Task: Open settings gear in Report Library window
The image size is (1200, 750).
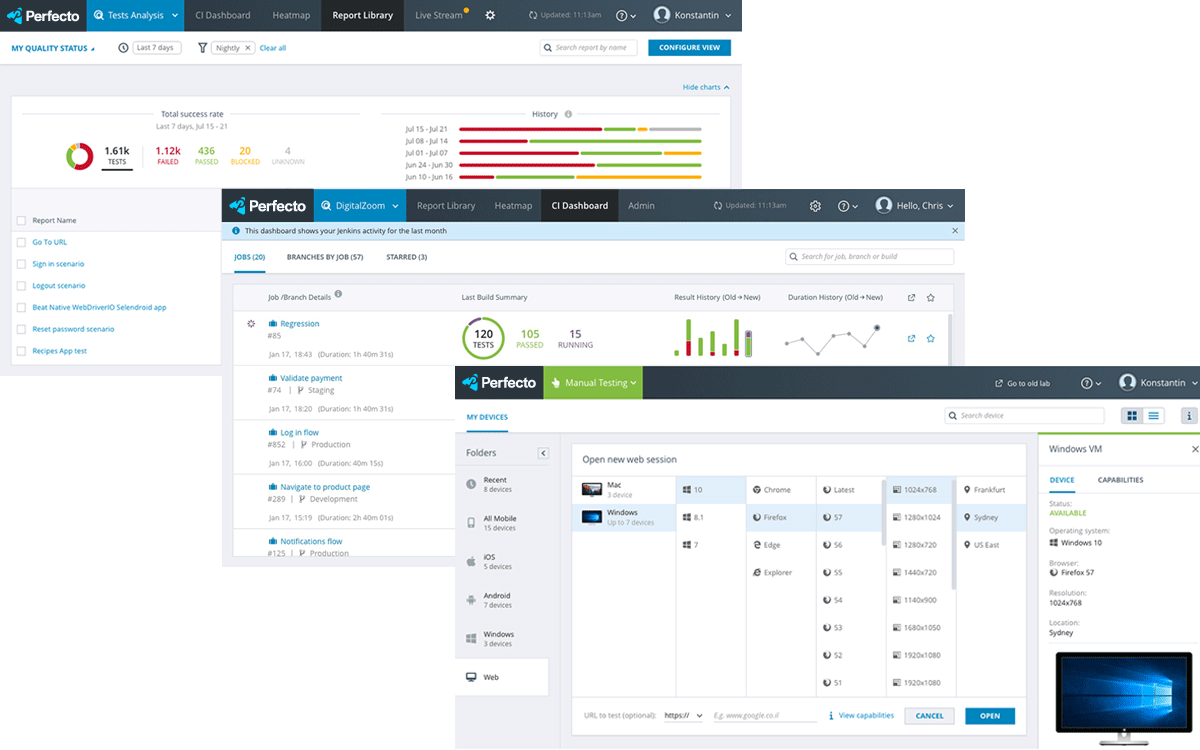Action: [x=490, y=15]
